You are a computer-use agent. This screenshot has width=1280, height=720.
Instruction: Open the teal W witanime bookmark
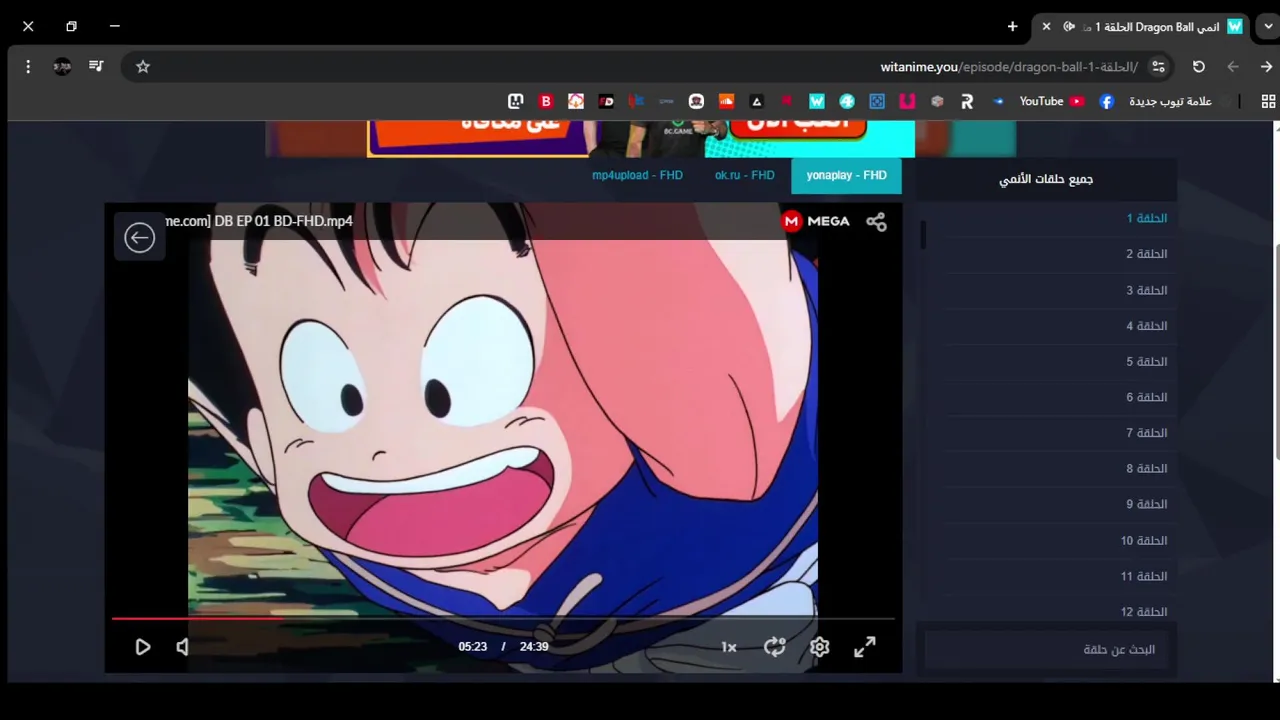(817, 101)
